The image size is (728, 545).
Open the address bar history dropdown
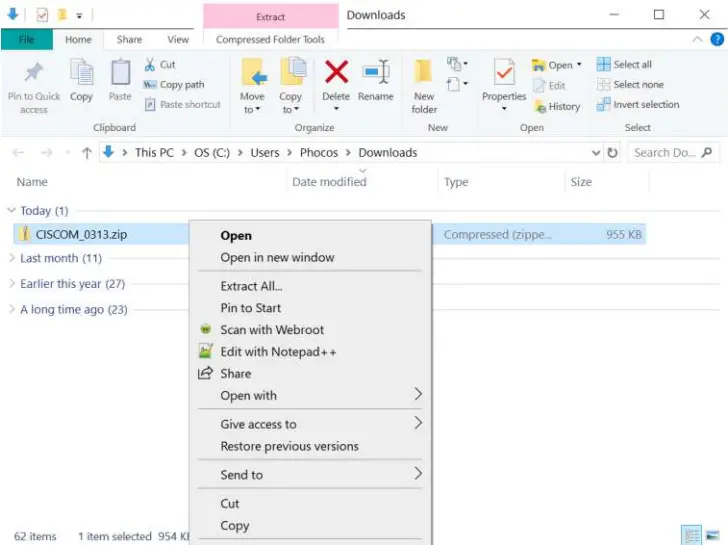pos(596,153)
